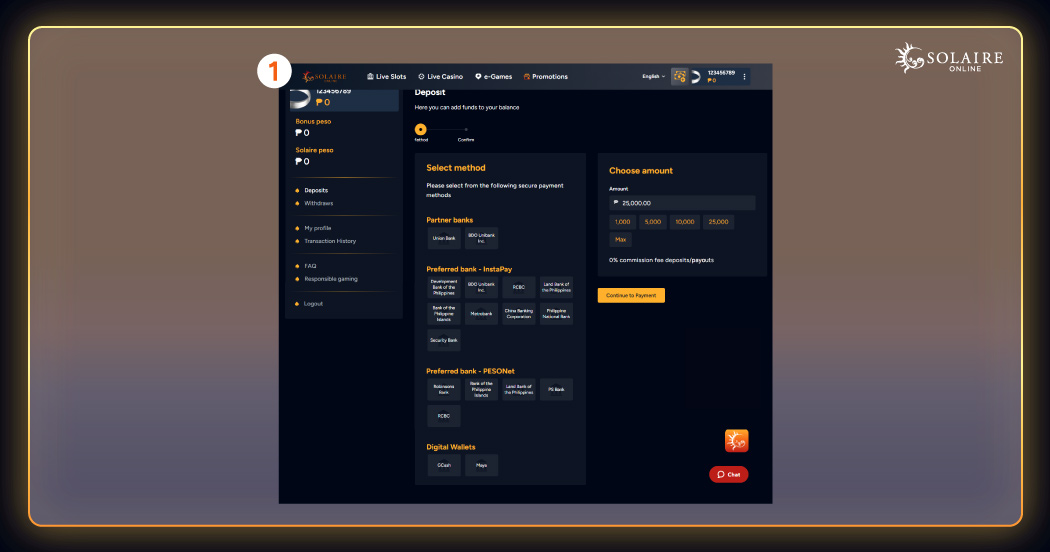Choose Metrobank under InstaPay

point(481,314)
